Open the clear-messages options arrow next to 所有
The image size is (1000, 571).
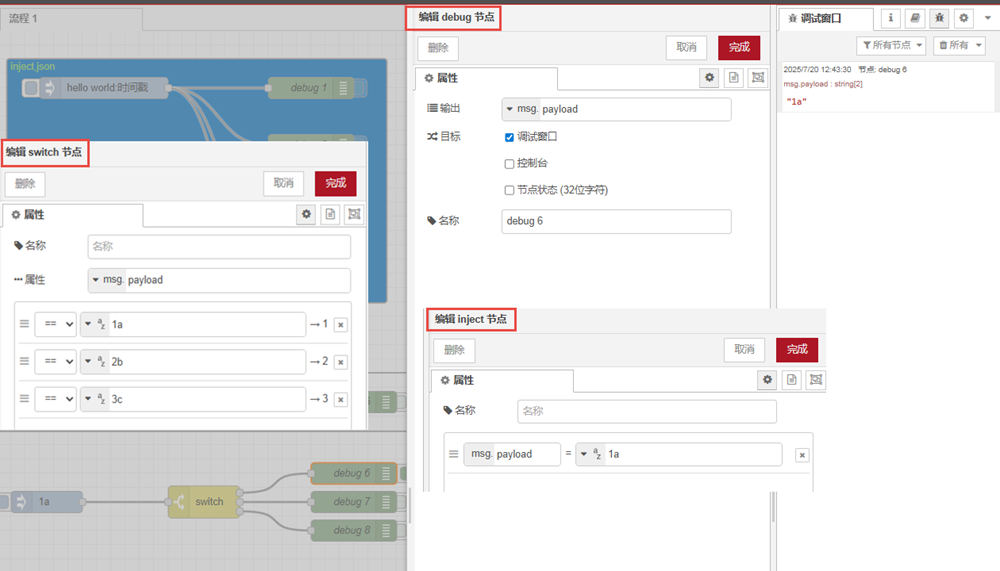click(x=979, y=45)
